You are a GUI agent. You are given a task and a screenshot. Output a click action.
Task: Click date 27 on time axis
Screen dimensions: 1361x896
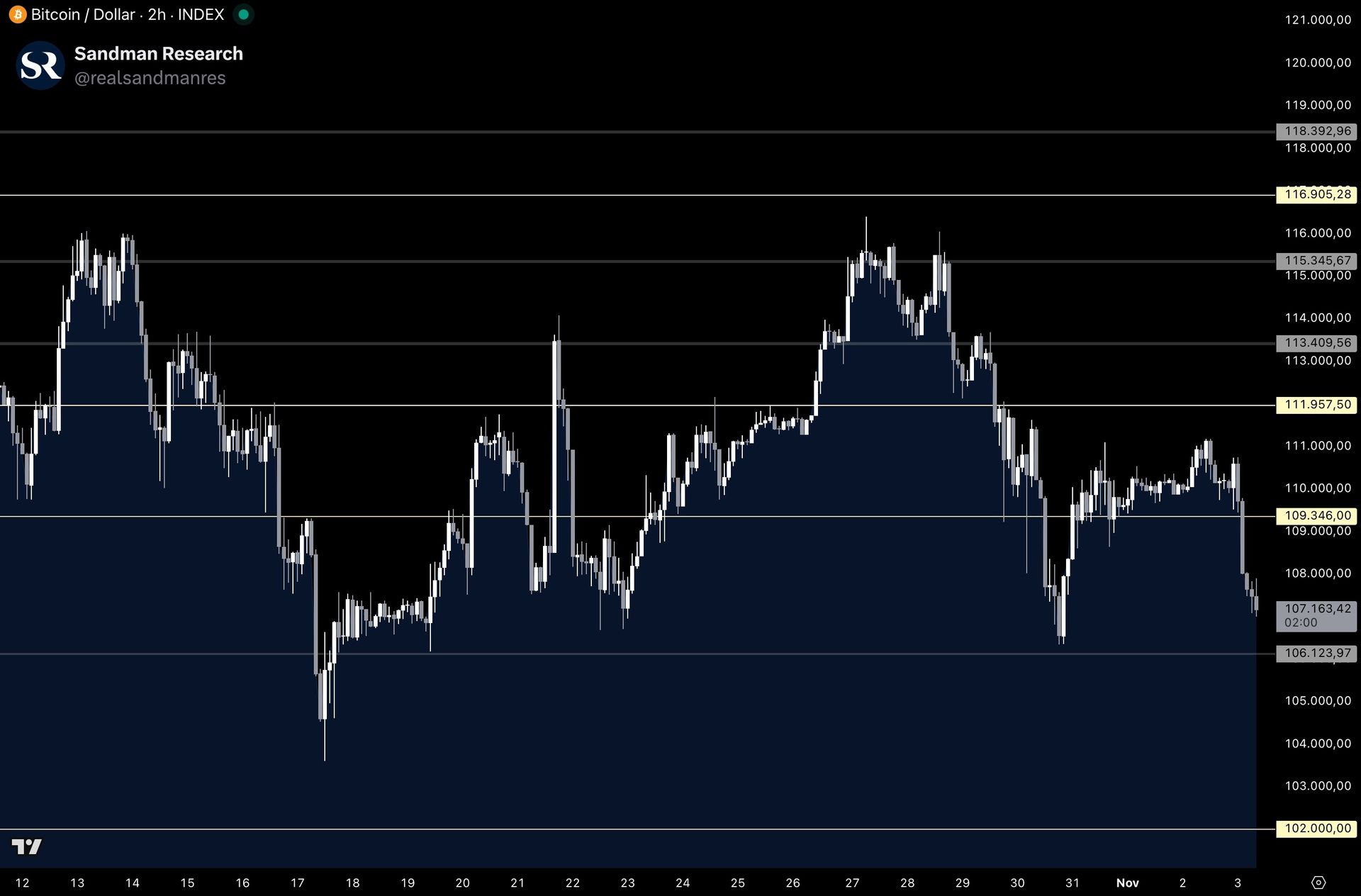(852, 883)
